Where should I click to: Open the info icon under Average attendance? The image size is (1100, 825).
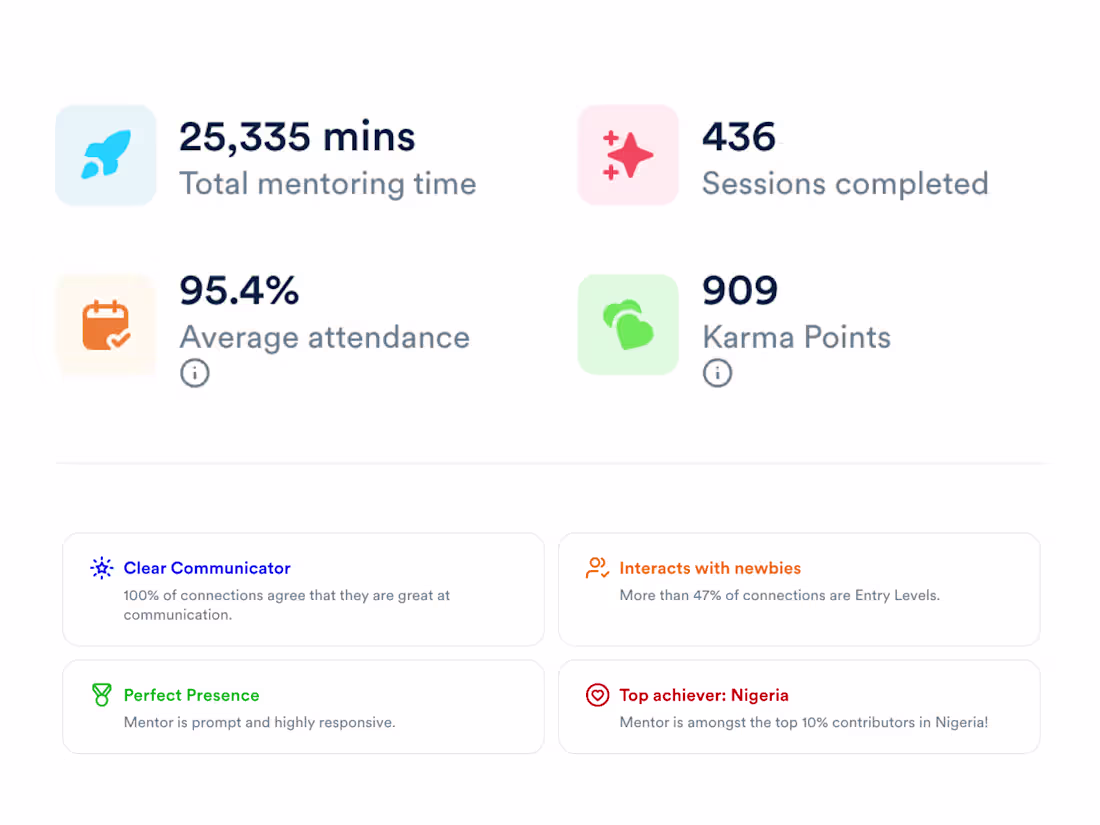(195, 374)
